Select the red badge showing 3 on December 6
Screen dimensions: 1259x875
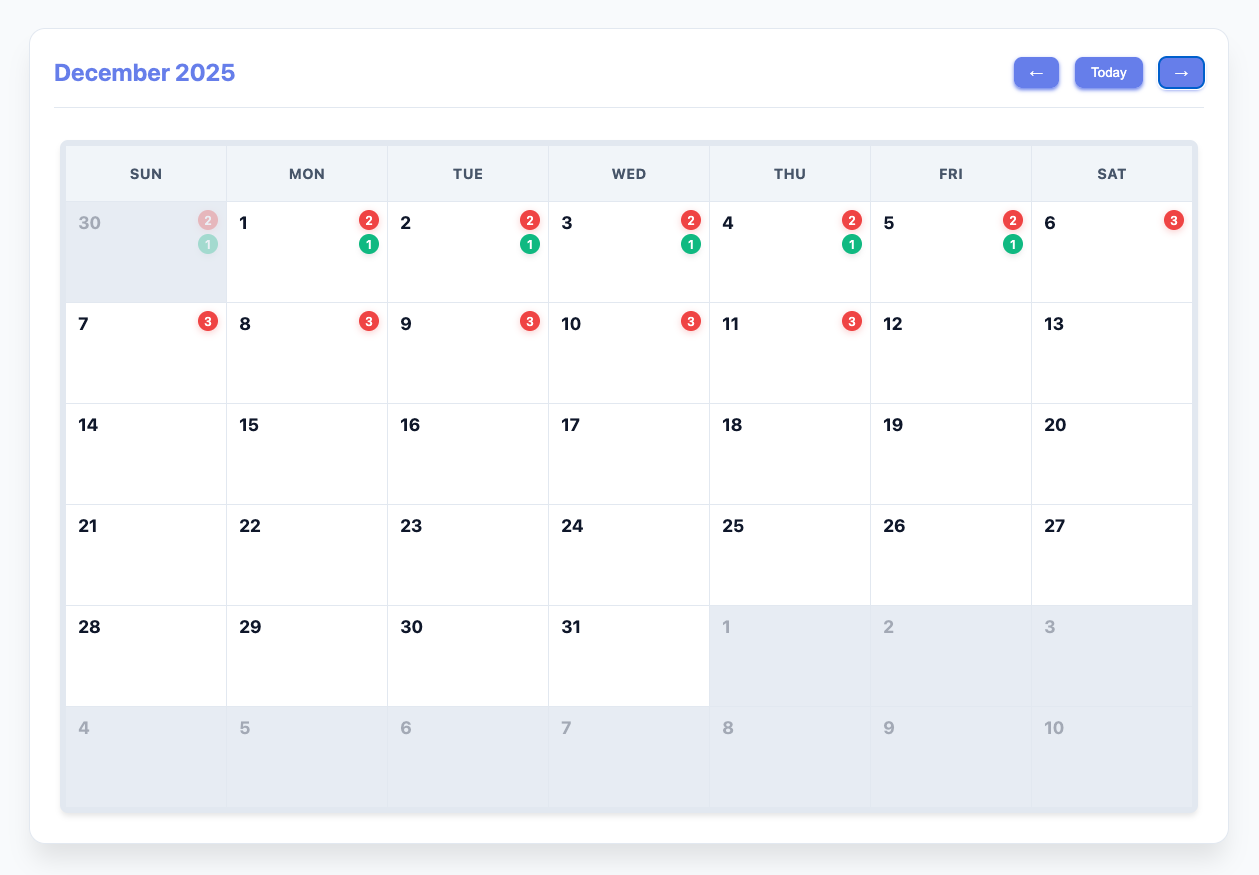(1174, 220)
